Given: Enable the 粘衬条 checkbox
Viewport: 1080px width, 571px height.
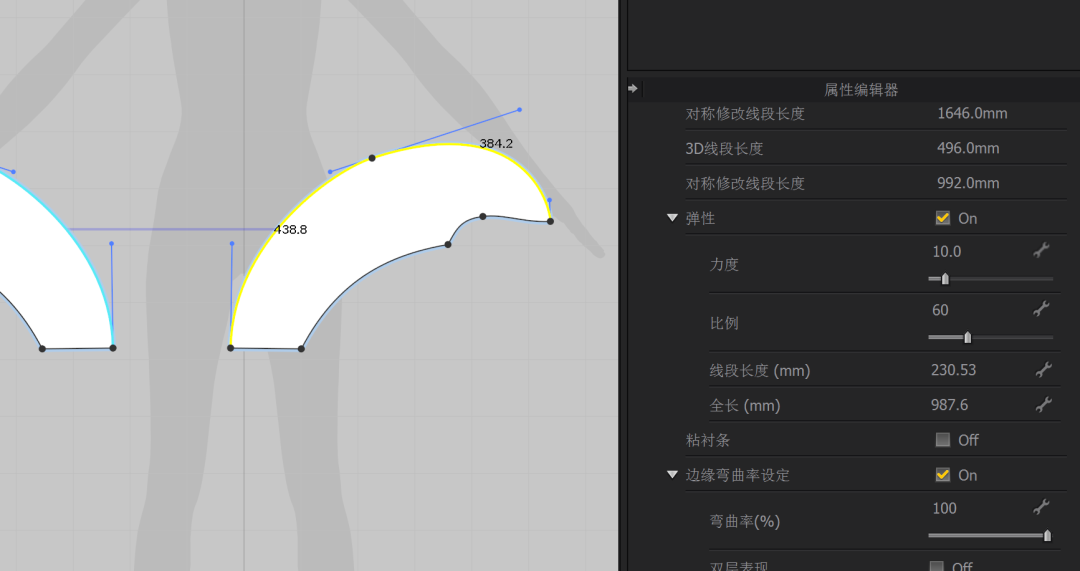Looking at the screenshot, I should point(943,439).
